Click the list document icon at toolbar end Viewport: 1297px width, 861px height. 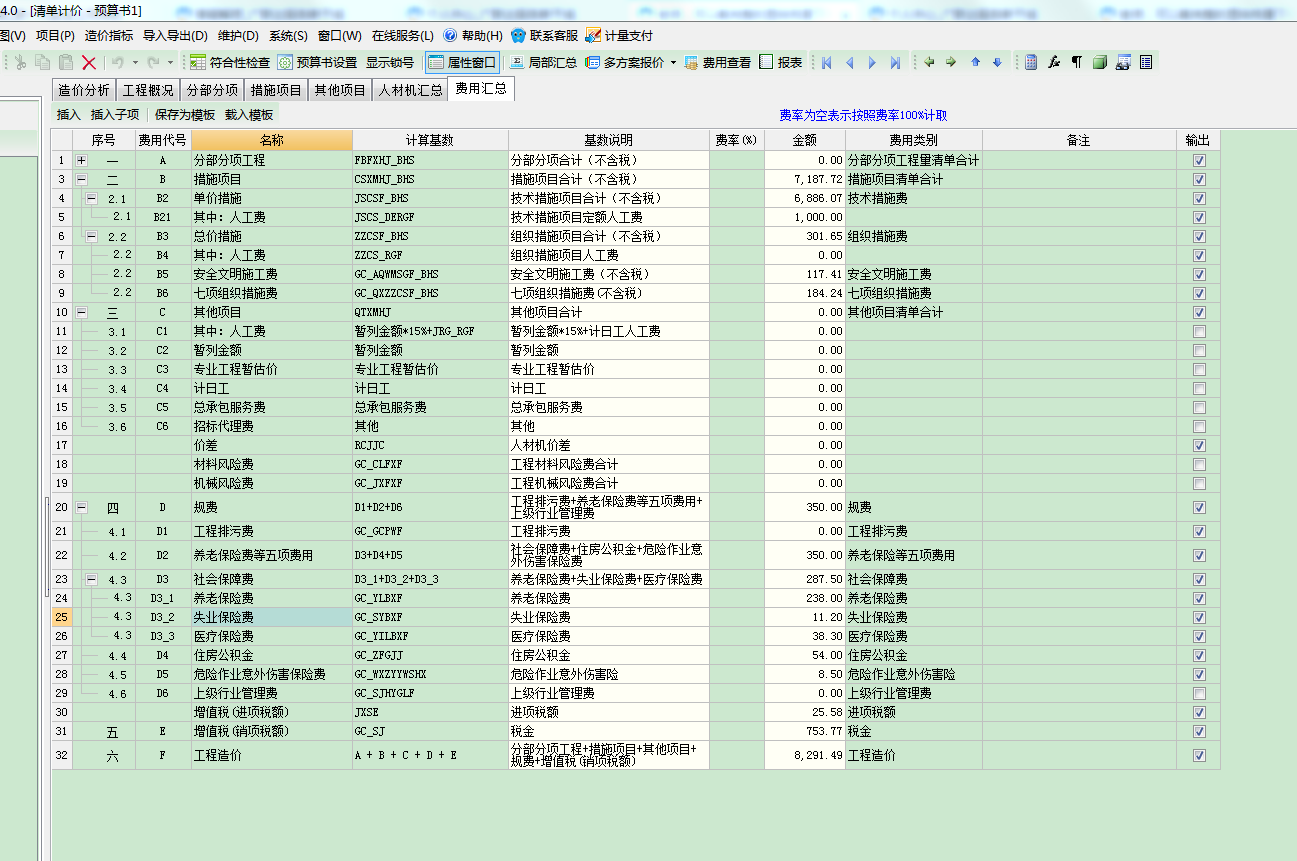(x=1146, y=62)
